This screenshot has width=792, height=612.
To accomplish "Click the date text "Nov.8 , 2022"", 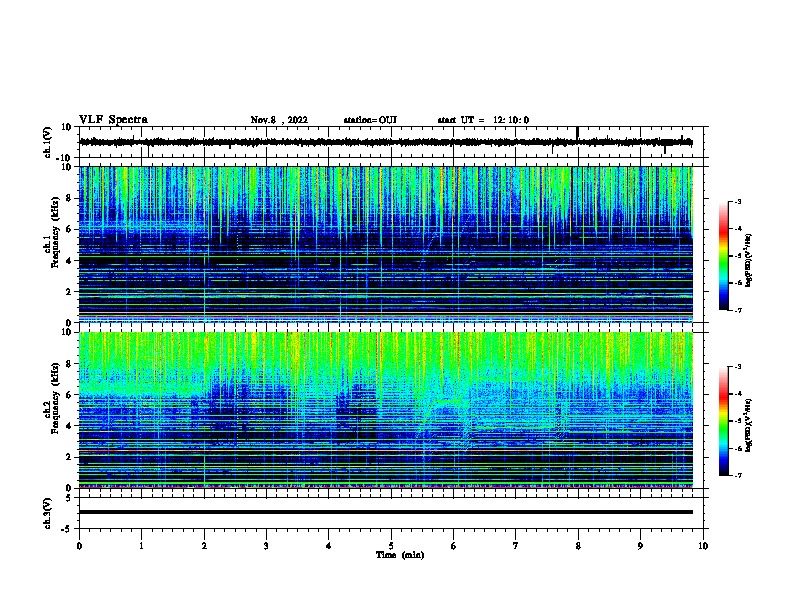I will (279, 120).
